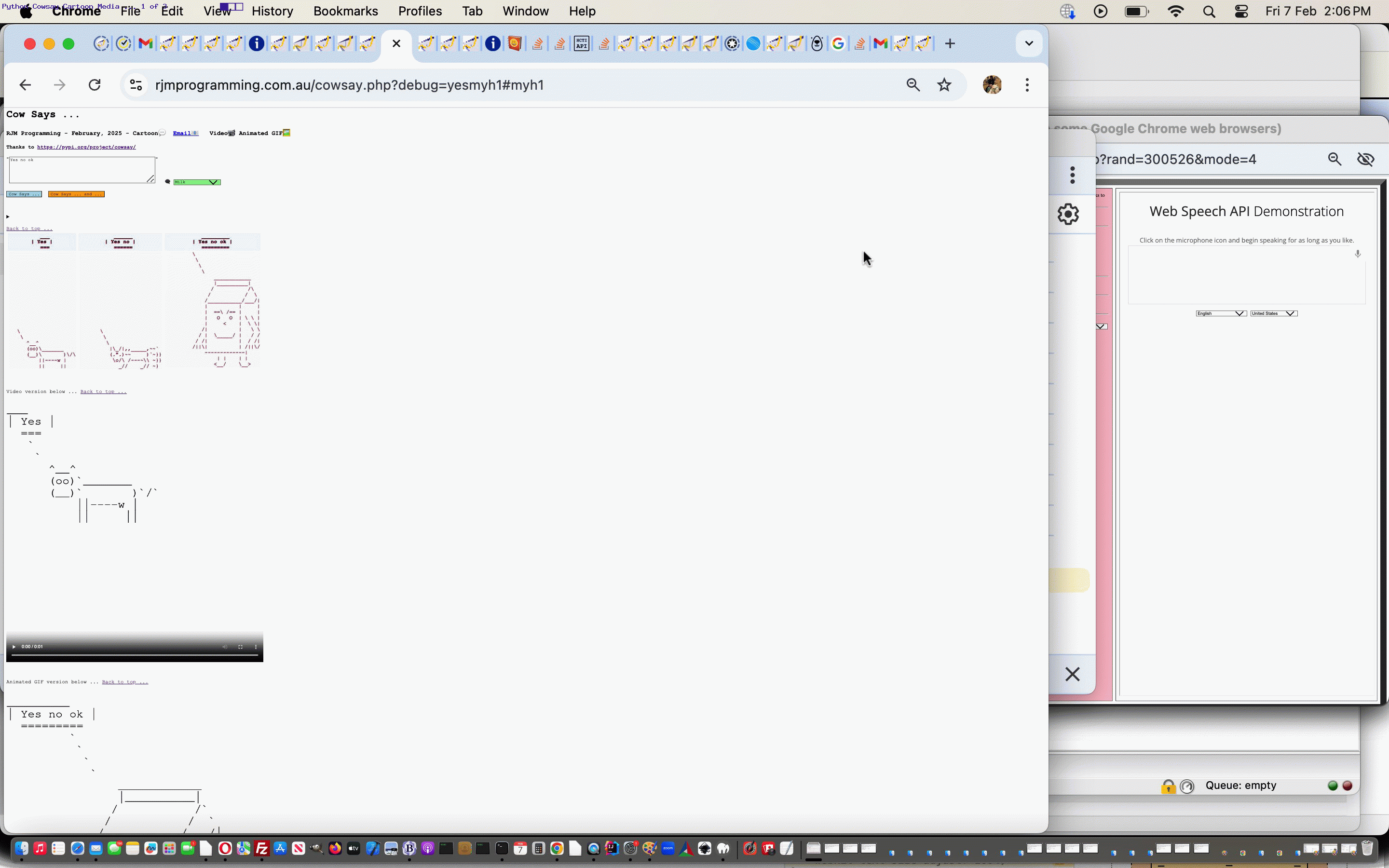1389x868 pixels.
Task: Open the History menu
Action: [272, 12]
